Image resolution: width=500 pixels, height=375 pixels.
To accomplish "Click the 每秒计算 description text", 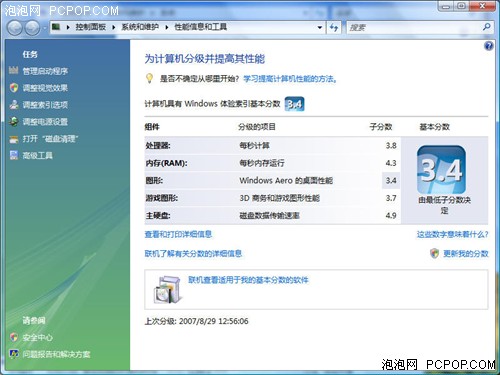I will tap(254, 146).
